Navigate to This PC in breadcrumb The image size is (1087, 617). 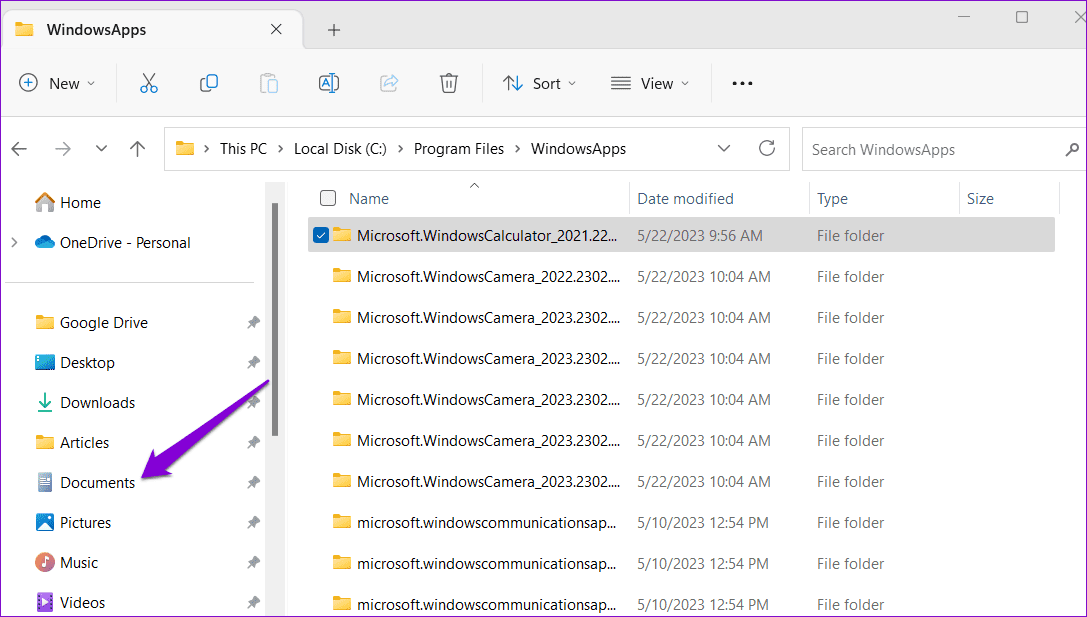pyautogui.click(x=243, y=149)
